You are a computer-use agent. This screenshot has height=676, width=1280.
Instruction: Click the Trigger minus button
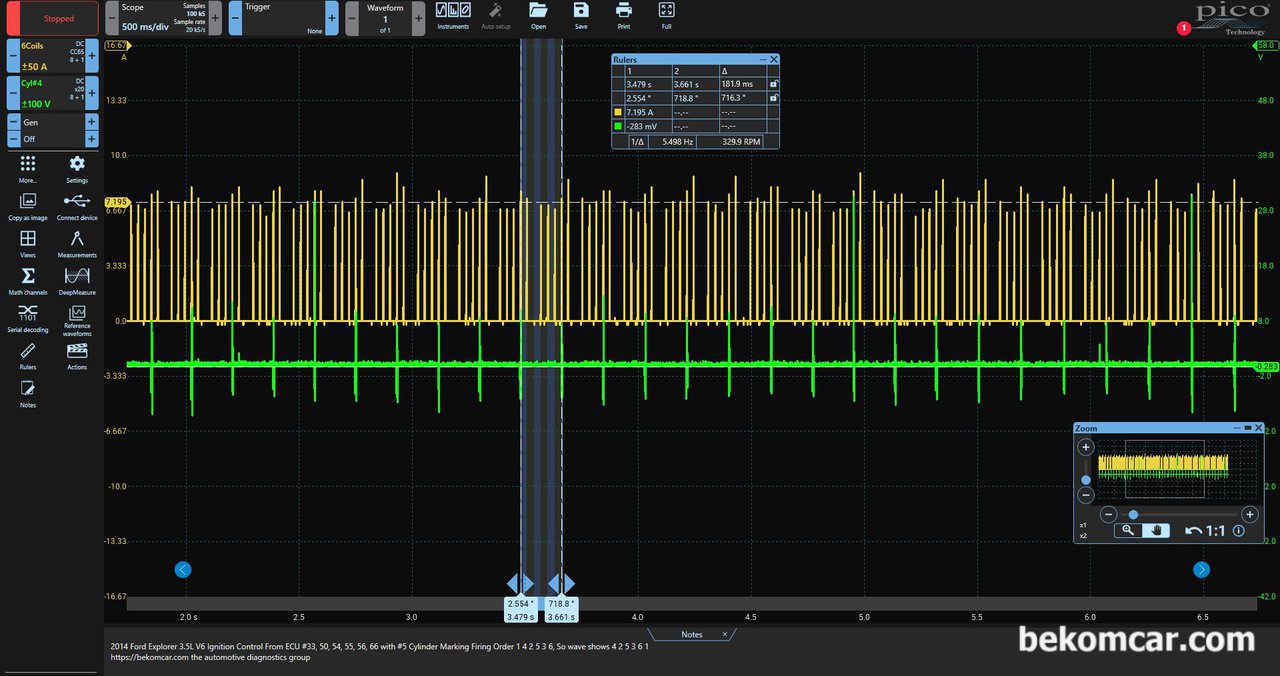235,18
